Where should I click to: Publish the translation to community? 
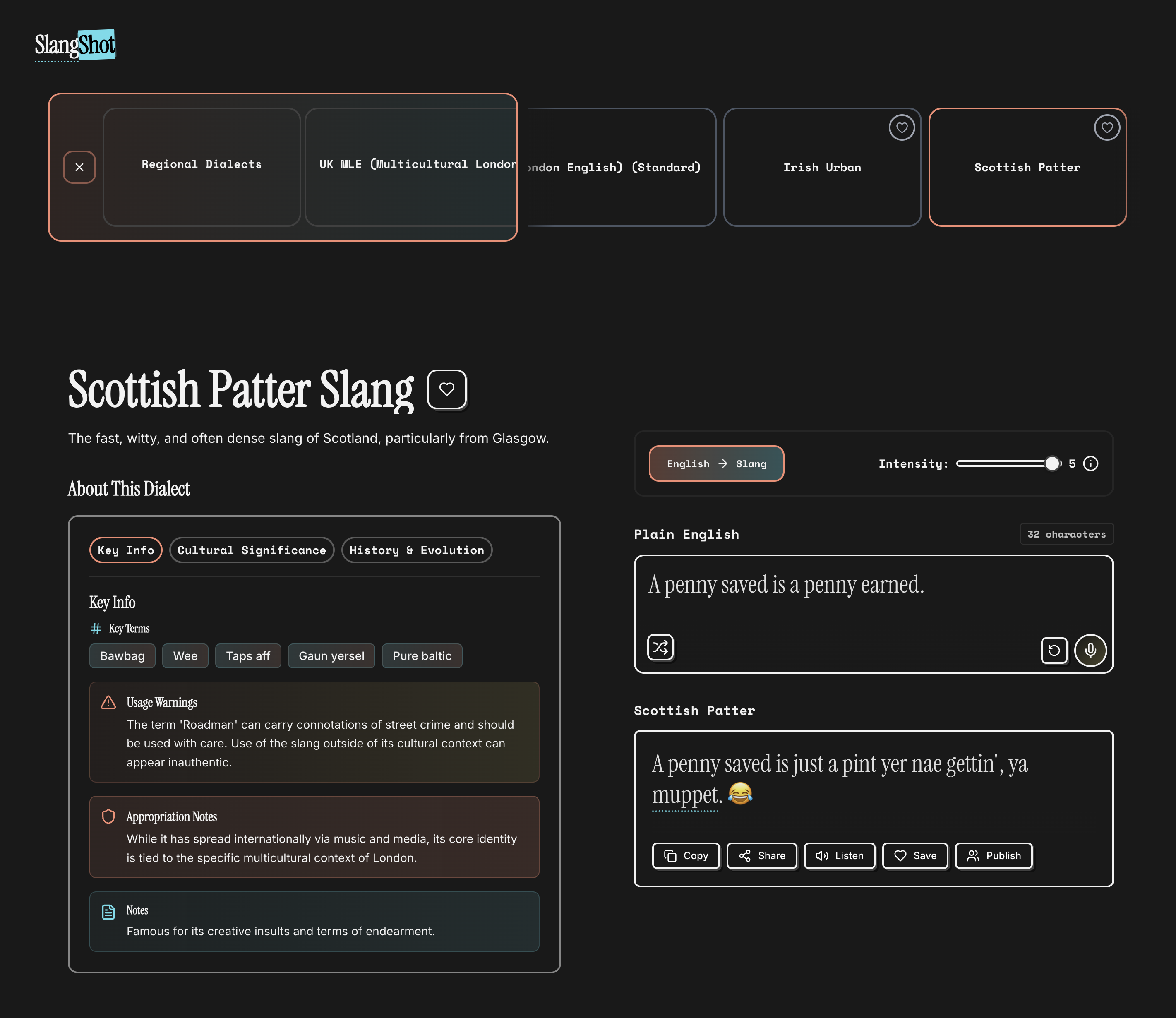(x=993, y=855)
